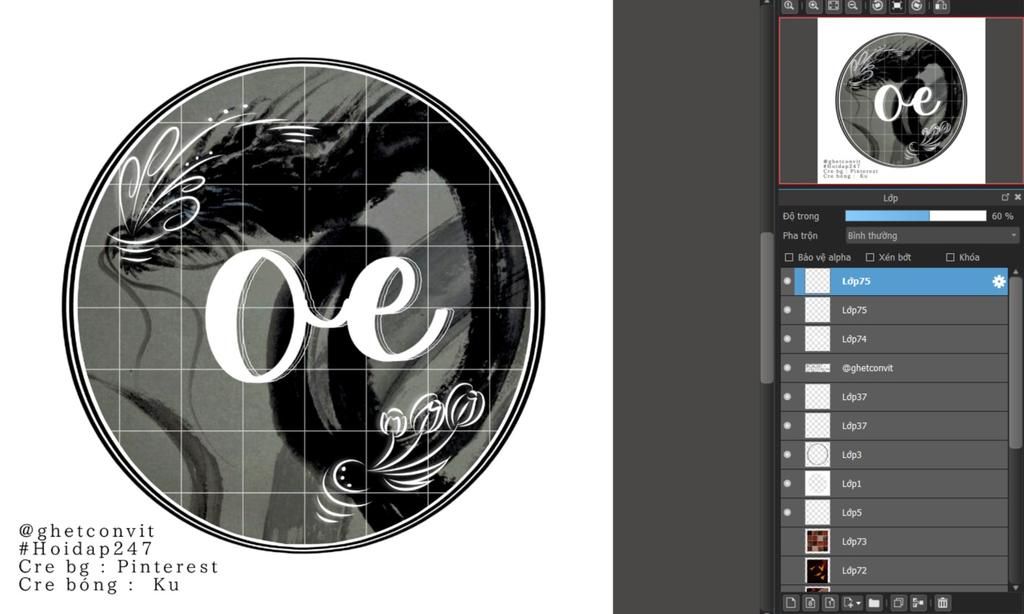Duplicate the selected layer
This screenshot has height=614, width=1024.
pos(898,602)
